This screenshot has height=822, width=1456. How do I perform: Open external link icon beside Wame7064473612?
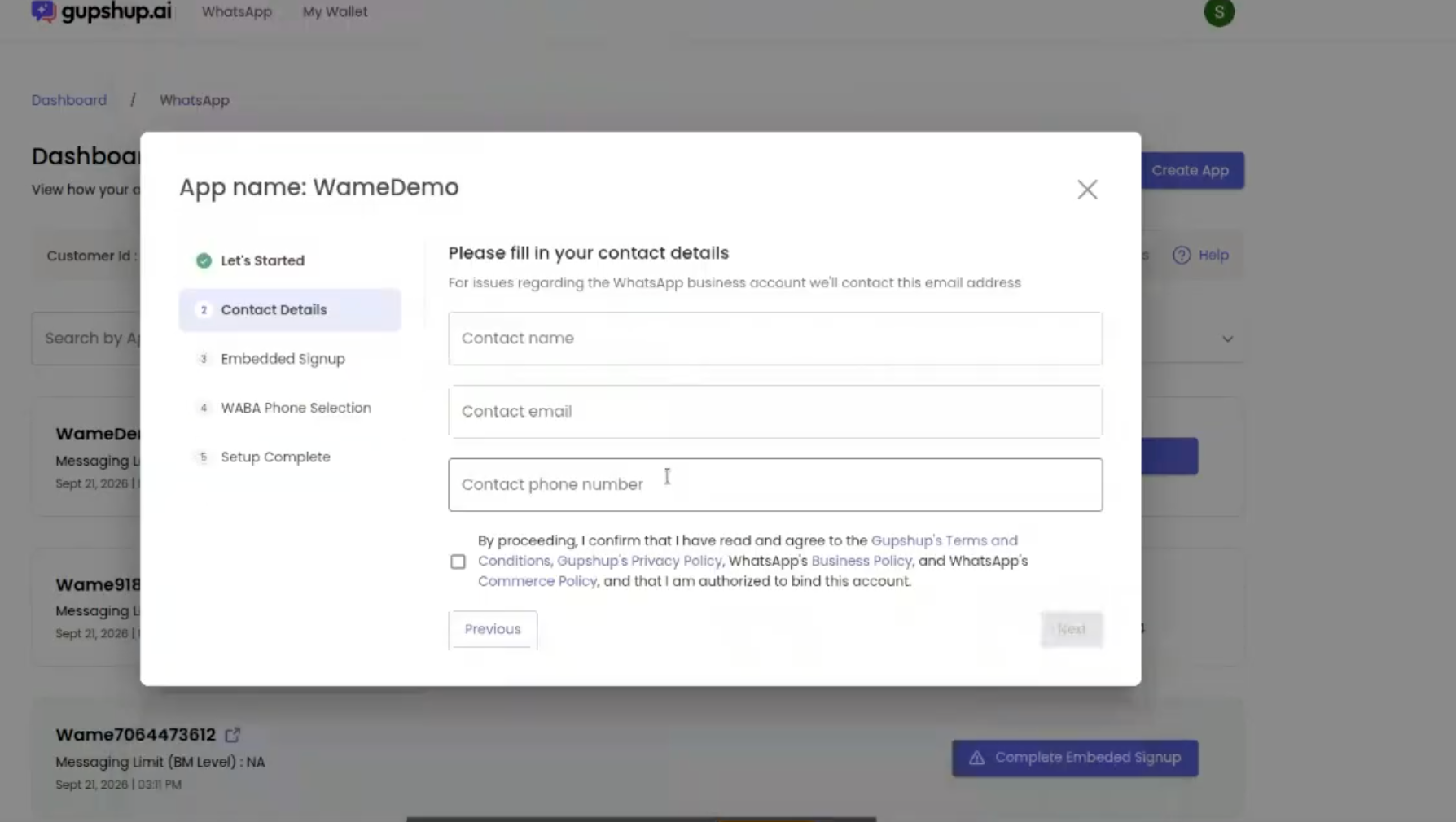pyautogui.click(x=233, y=735)
